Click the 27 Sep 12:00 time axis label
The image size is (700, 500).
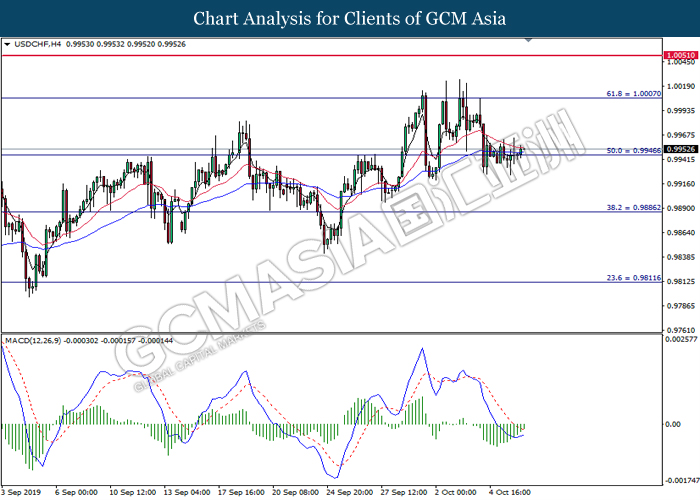(405, 493)
